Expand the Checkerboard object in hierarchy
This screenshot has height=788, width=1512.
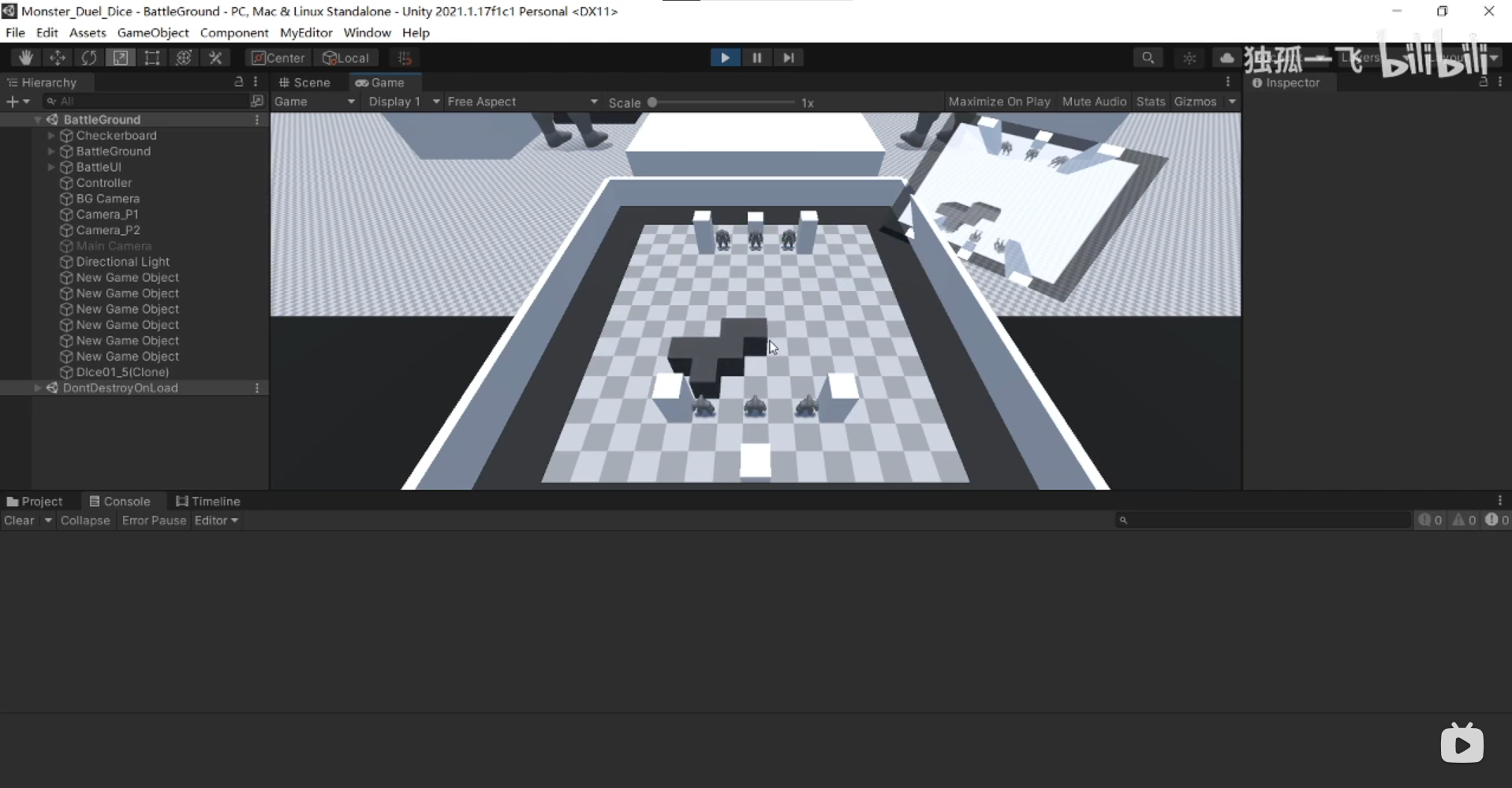(x=51, y=136)
